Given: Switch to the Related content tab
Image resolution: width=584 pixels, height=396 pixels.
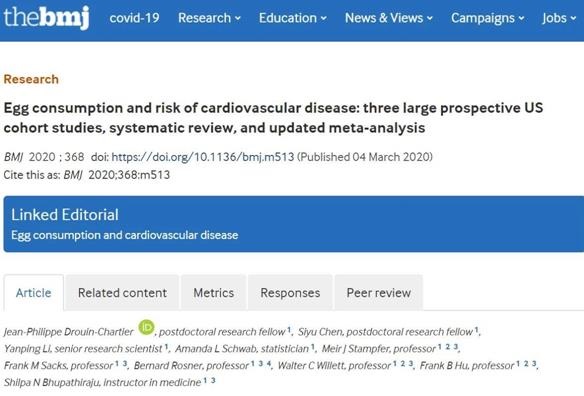Looking at the screenshot, I should (x=122, y=293).
